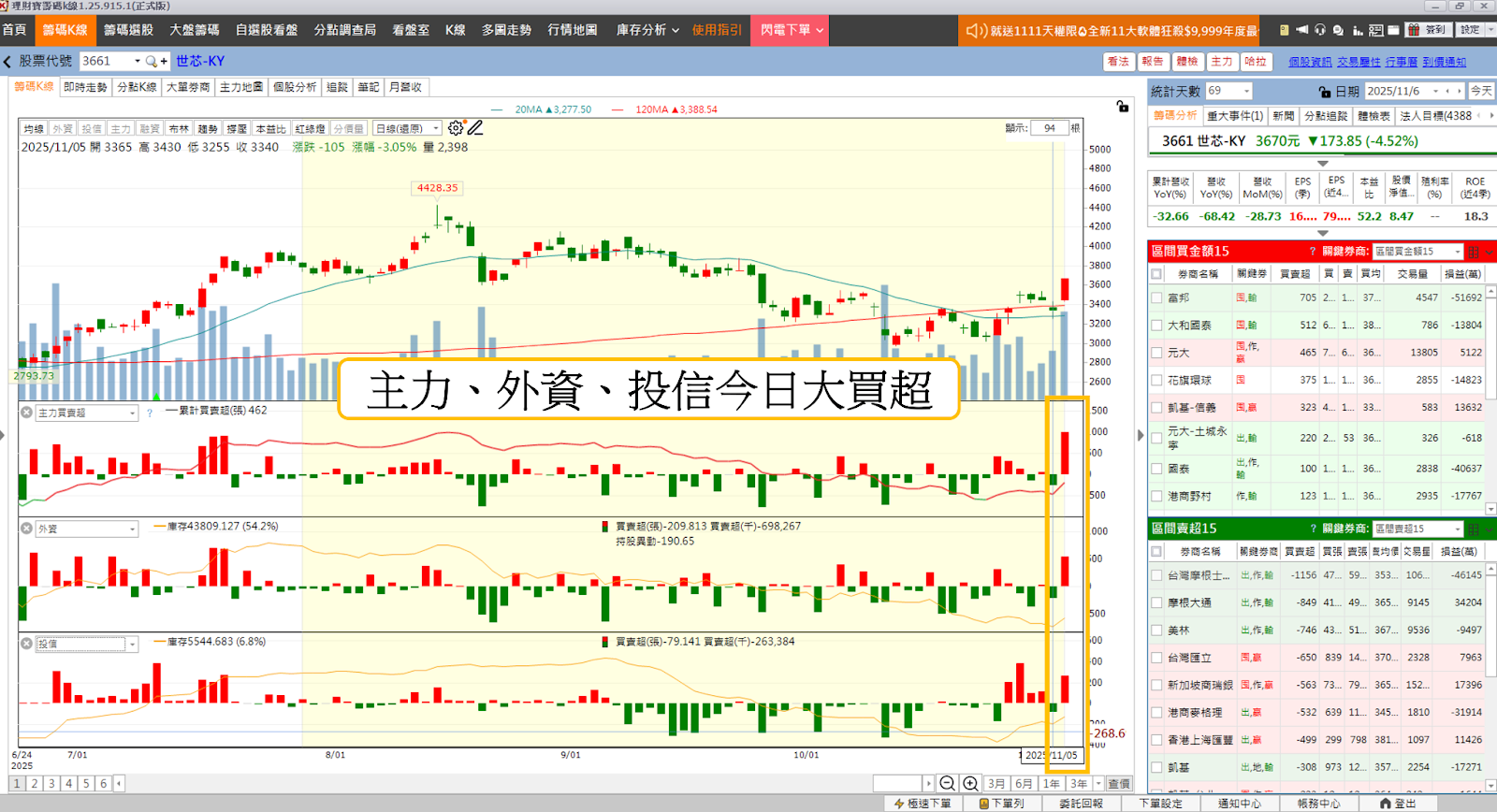Viewport: 1497px width, 812px height.
Task: Click the grid icon in 區間賣超15 header
Action: pos(1474,529)
